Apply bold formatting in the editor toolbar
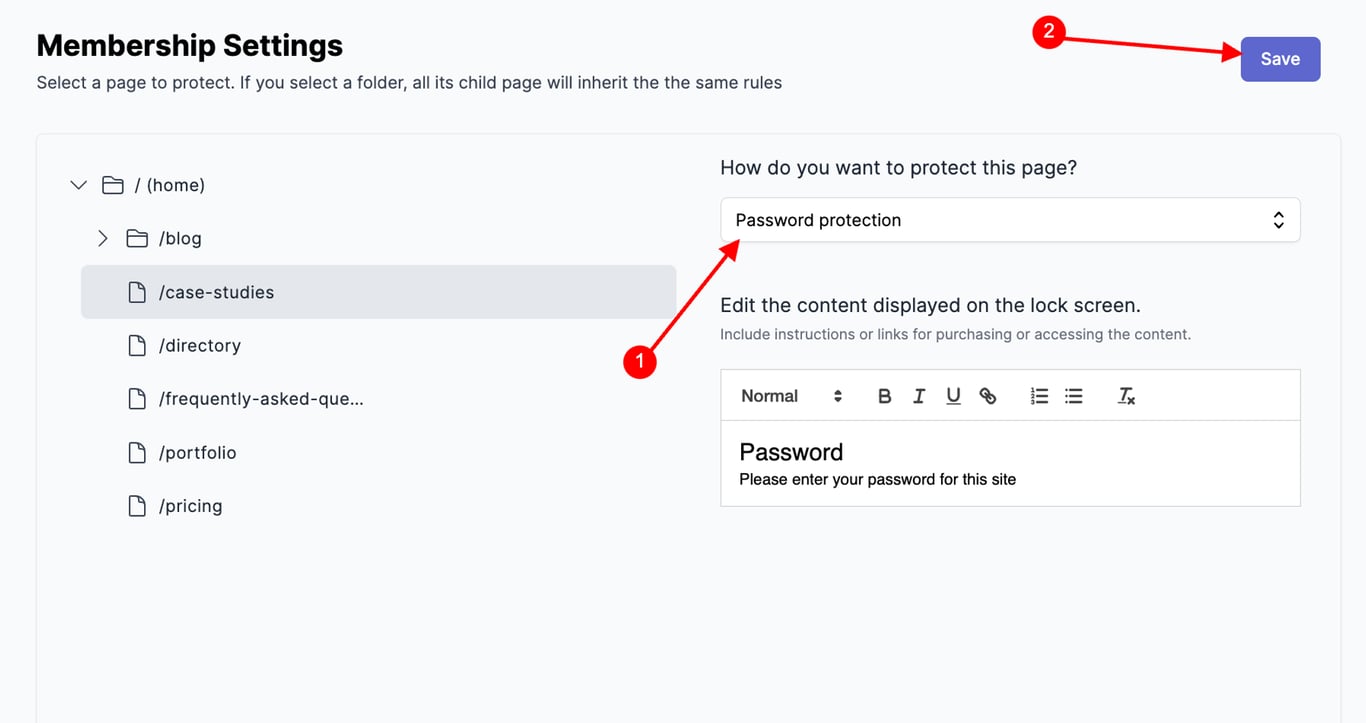The width and height of the screenshot is (1366, 723). [884, 396]
